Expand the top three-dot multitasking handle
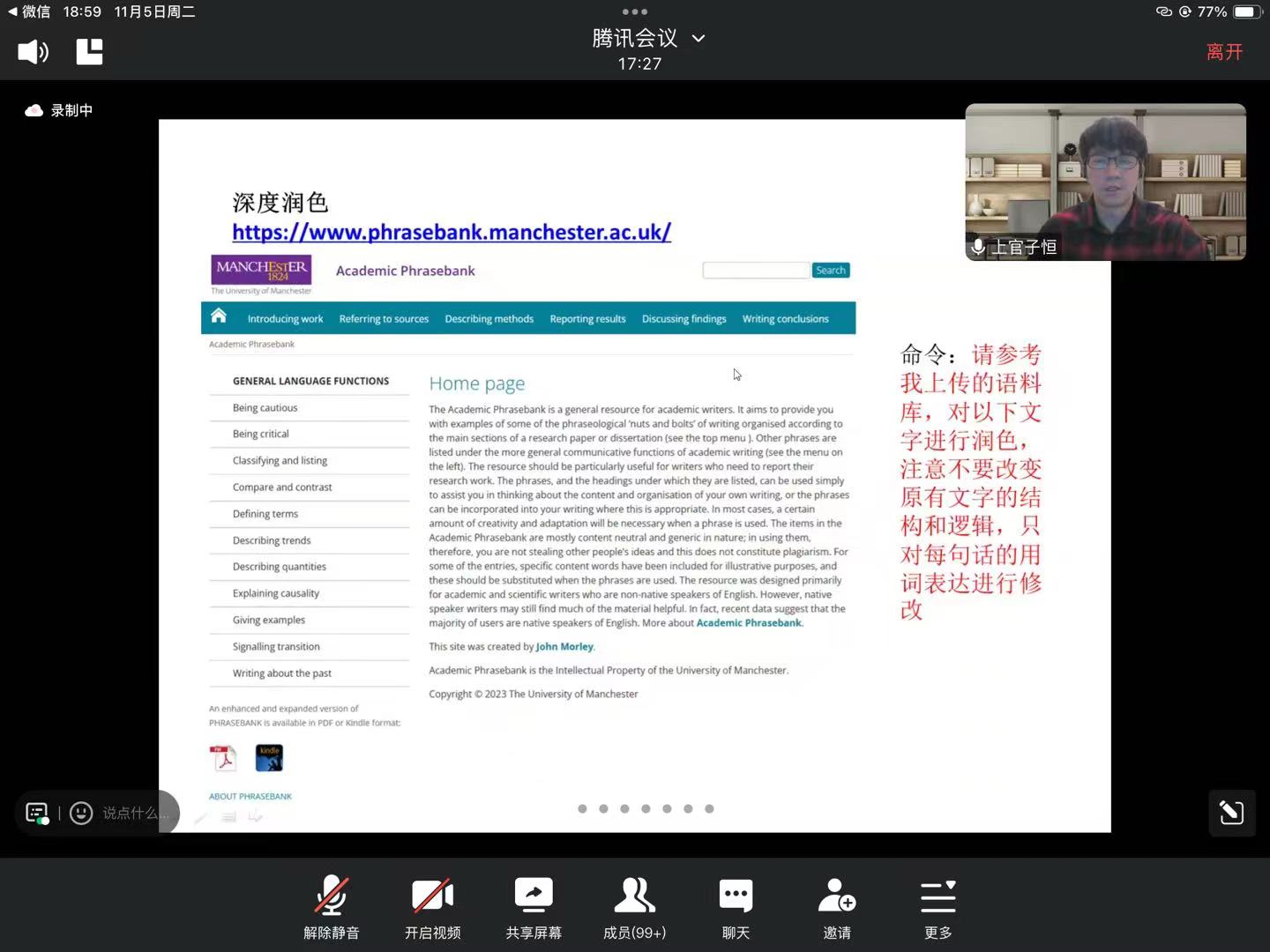This screenshot has height=952, width=1270. coord(634,11)
